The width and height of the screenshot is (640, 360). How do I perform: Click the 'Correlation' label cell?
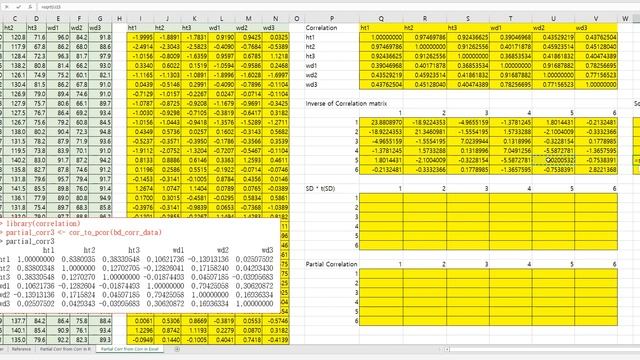[321, 28]
